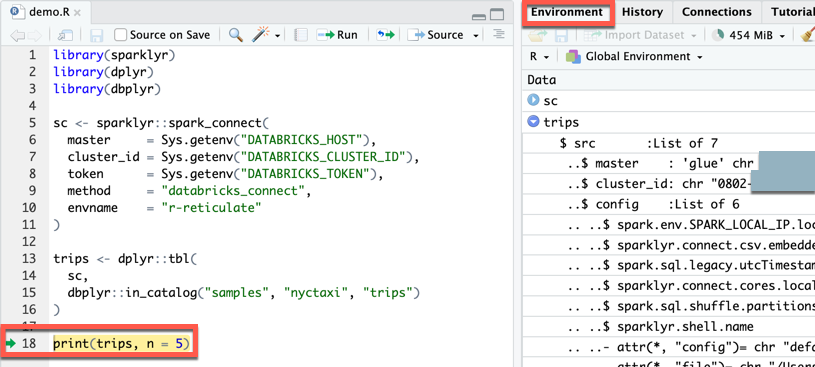Close the demo.R tab
815x367 pixels.
[x=77, y=13]
